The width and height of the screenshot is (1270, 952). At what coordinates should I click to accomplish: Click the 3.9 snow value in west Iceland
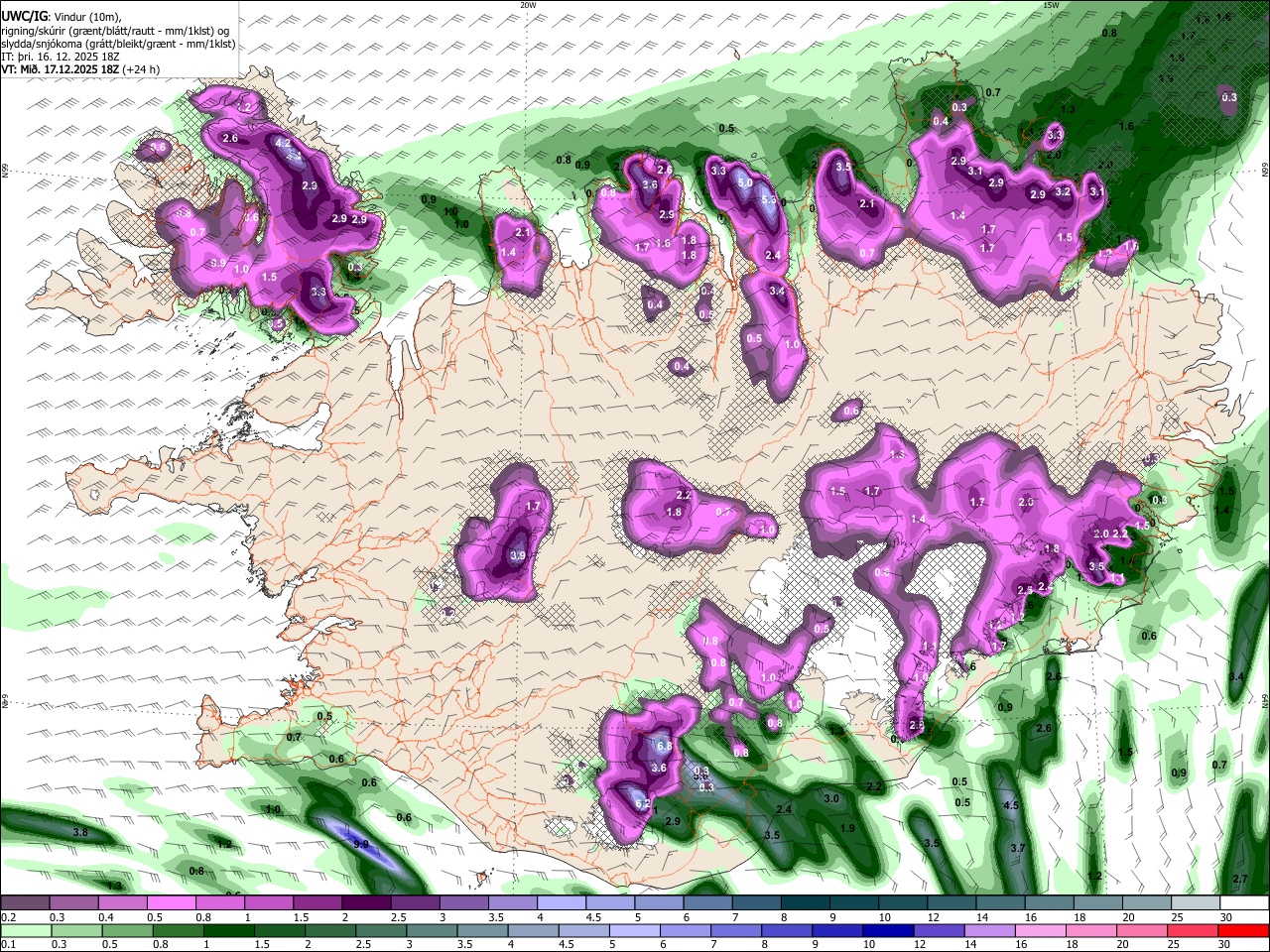pyautogui.click(x=517, y=556)
